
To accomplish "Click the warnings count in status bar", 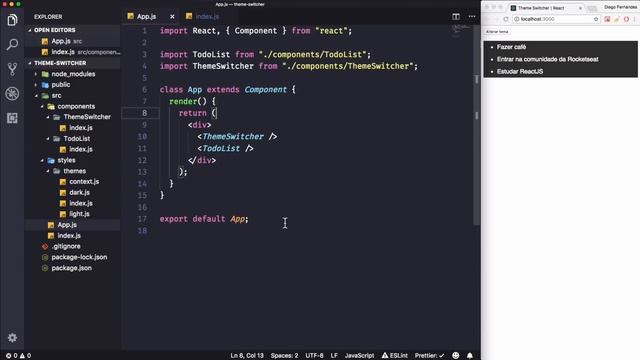I will [x=25, y=356].
